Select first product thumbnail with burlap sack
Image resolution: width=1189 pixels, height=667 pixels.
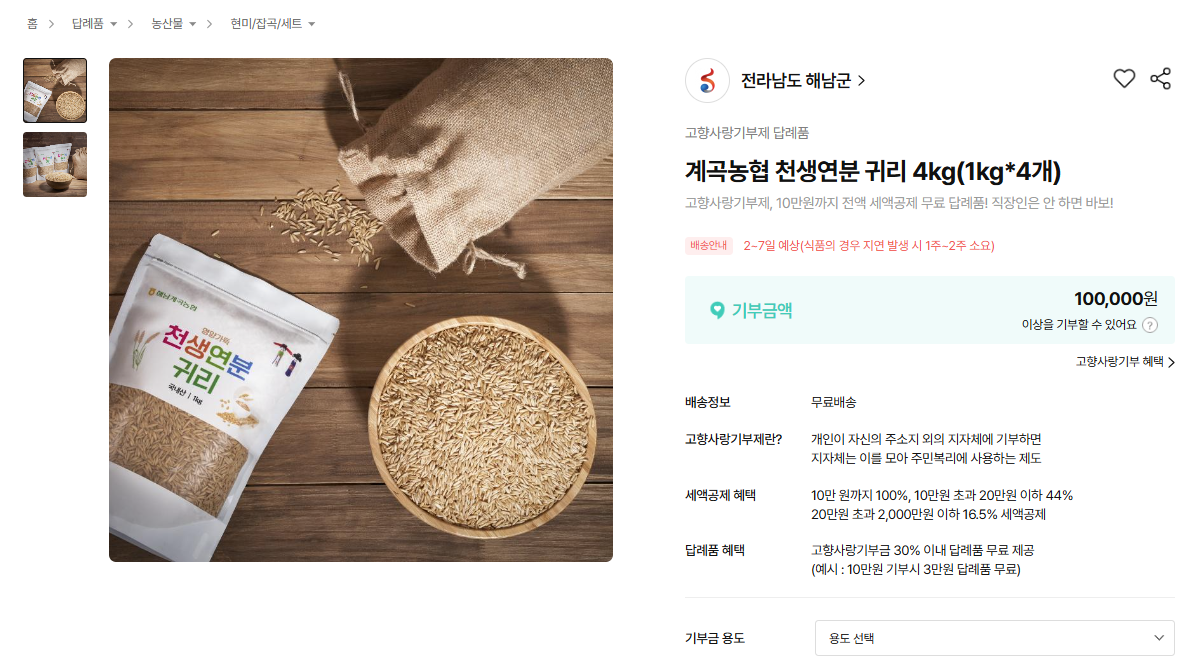(x=55, y=90)
